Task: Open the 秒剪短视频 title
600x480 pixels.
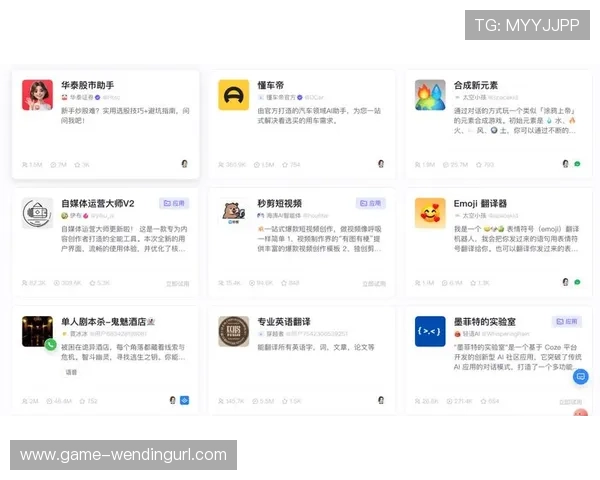Action: click(280, 203)
